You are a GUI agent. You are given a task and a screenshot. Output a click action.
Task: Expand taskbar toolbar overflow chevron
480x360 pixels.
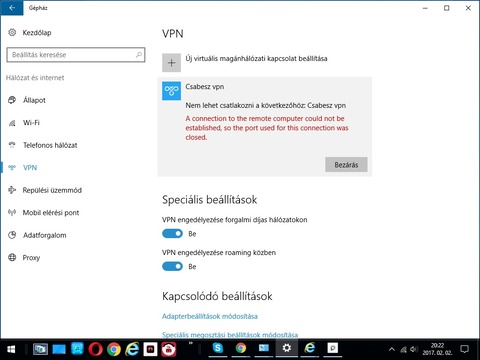coord(191,343)
